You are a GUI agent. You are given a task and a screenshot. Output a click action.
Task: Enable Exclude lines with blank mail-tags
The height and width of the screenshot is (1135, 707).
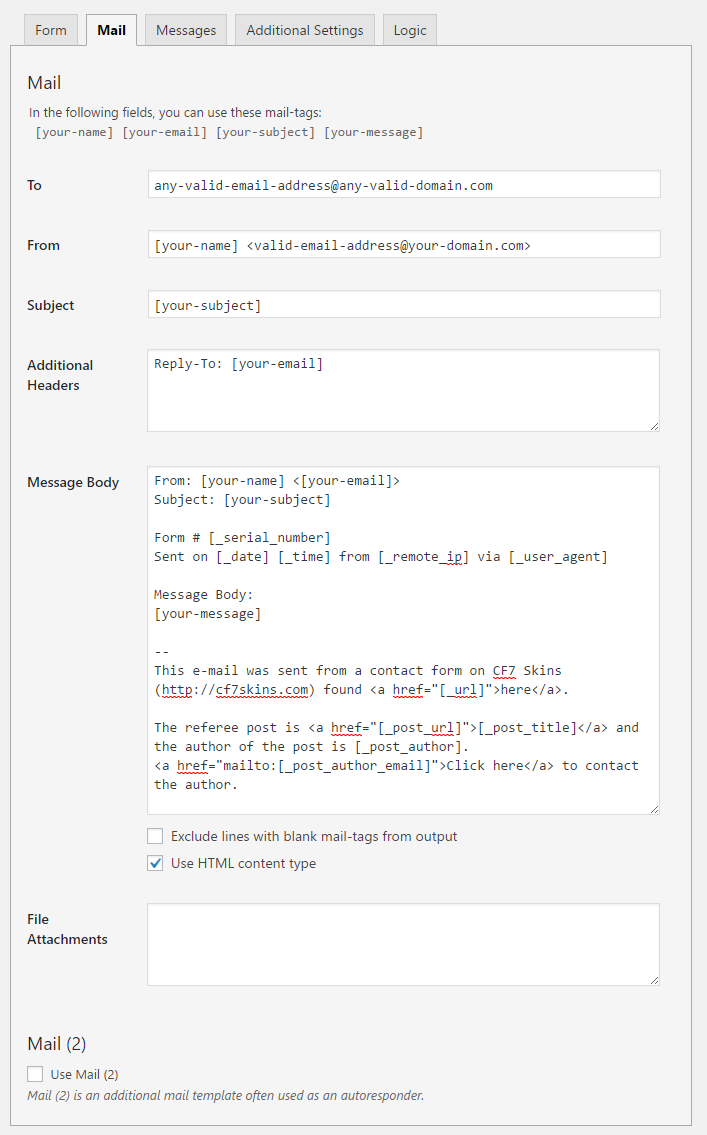[155, 836]
